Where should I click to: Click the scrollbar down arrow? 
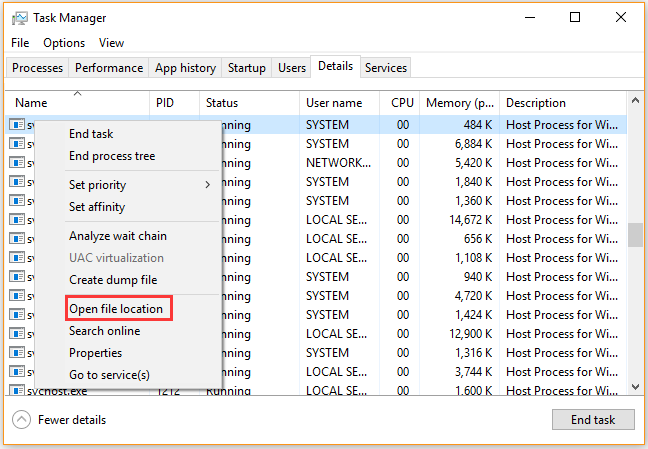point(635,387)
